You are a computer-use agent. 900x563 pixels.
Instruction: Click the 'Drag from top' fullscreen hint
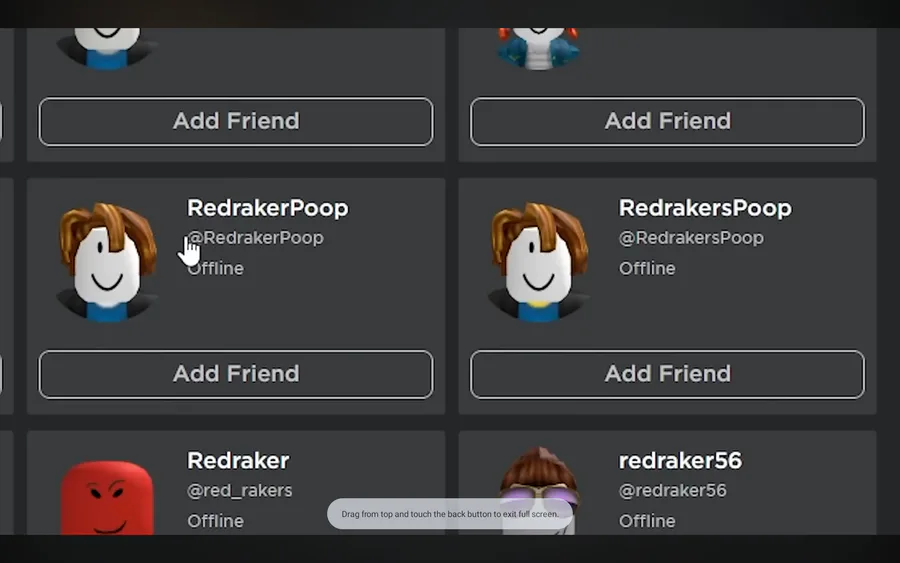tap(450, 514)
